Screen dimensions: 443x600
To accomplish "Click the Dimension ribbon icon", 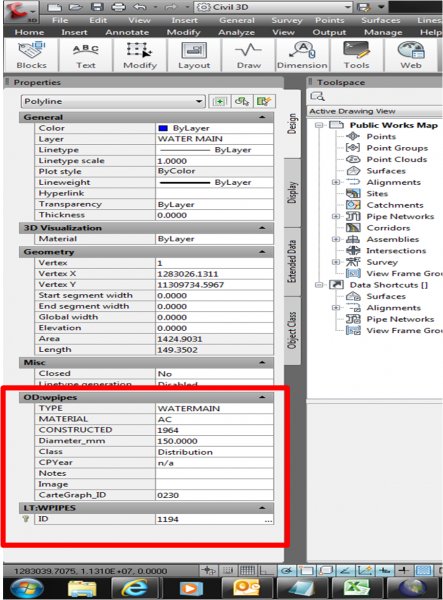I will (302, 55).
